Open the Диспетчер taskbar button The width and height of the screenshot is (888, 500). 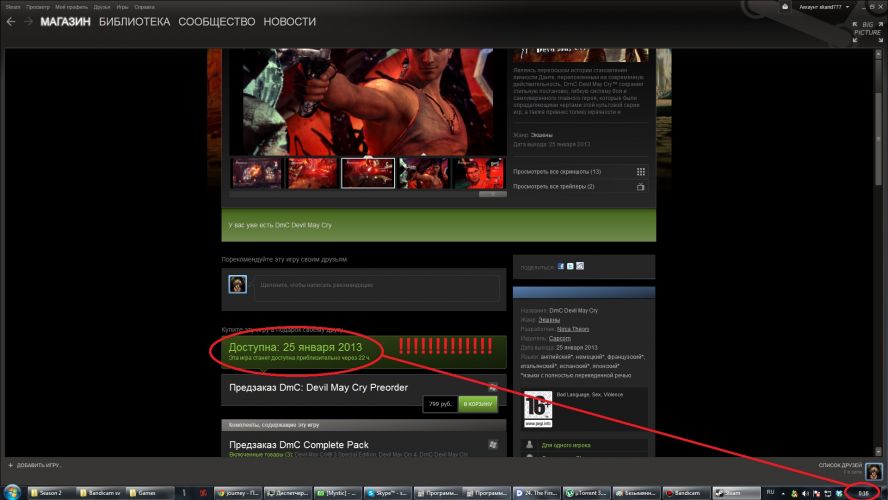coord(288,493)
